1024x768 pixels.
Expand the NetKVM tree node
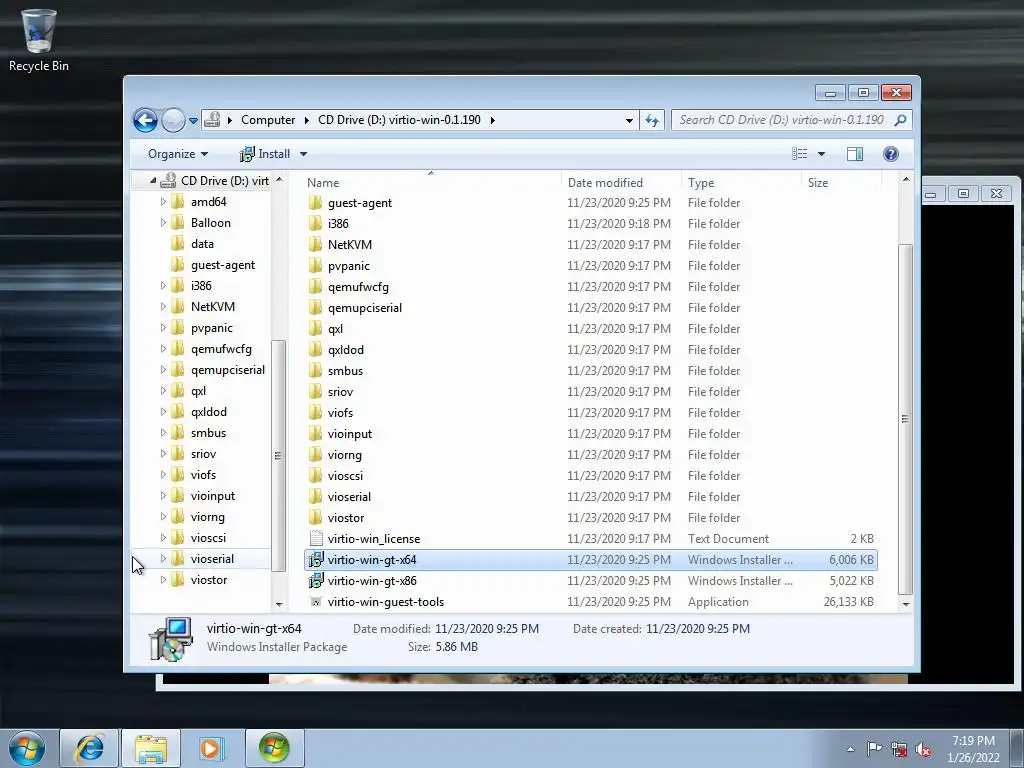click(x=163, y=307)
